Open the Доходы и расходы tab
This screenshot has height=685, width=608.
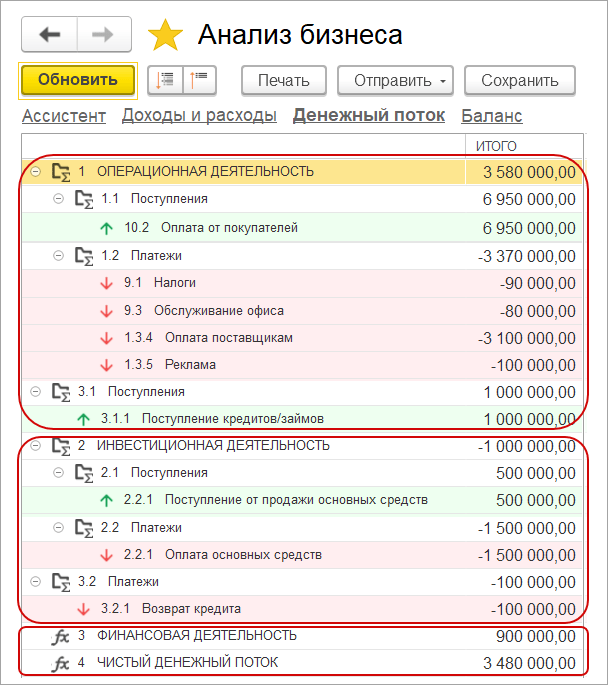199,116
